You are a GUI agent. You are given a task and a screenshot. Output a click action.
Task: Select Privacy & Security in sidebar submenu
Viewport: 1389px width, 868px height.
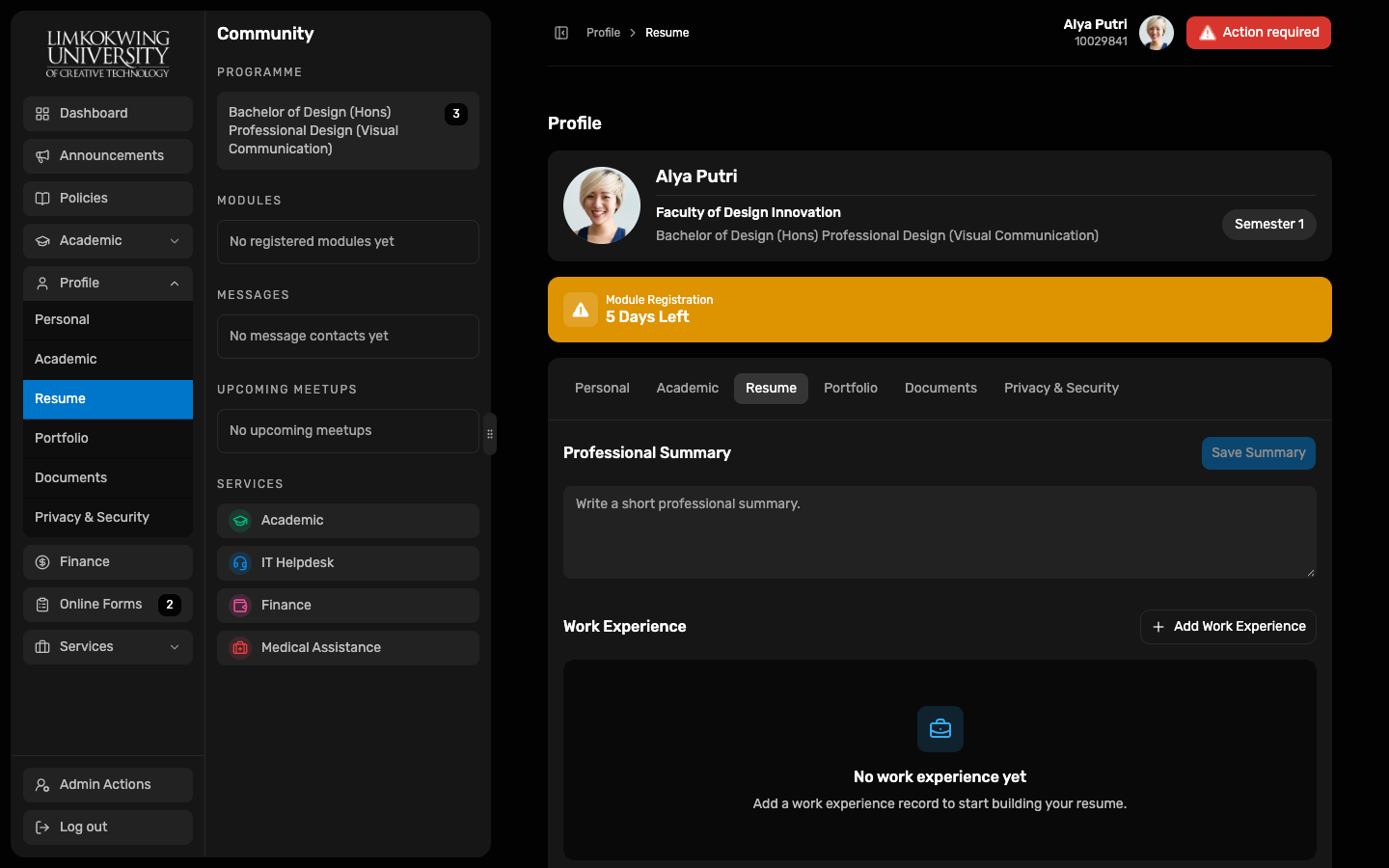pyautogui.click(x=108, y=518)
